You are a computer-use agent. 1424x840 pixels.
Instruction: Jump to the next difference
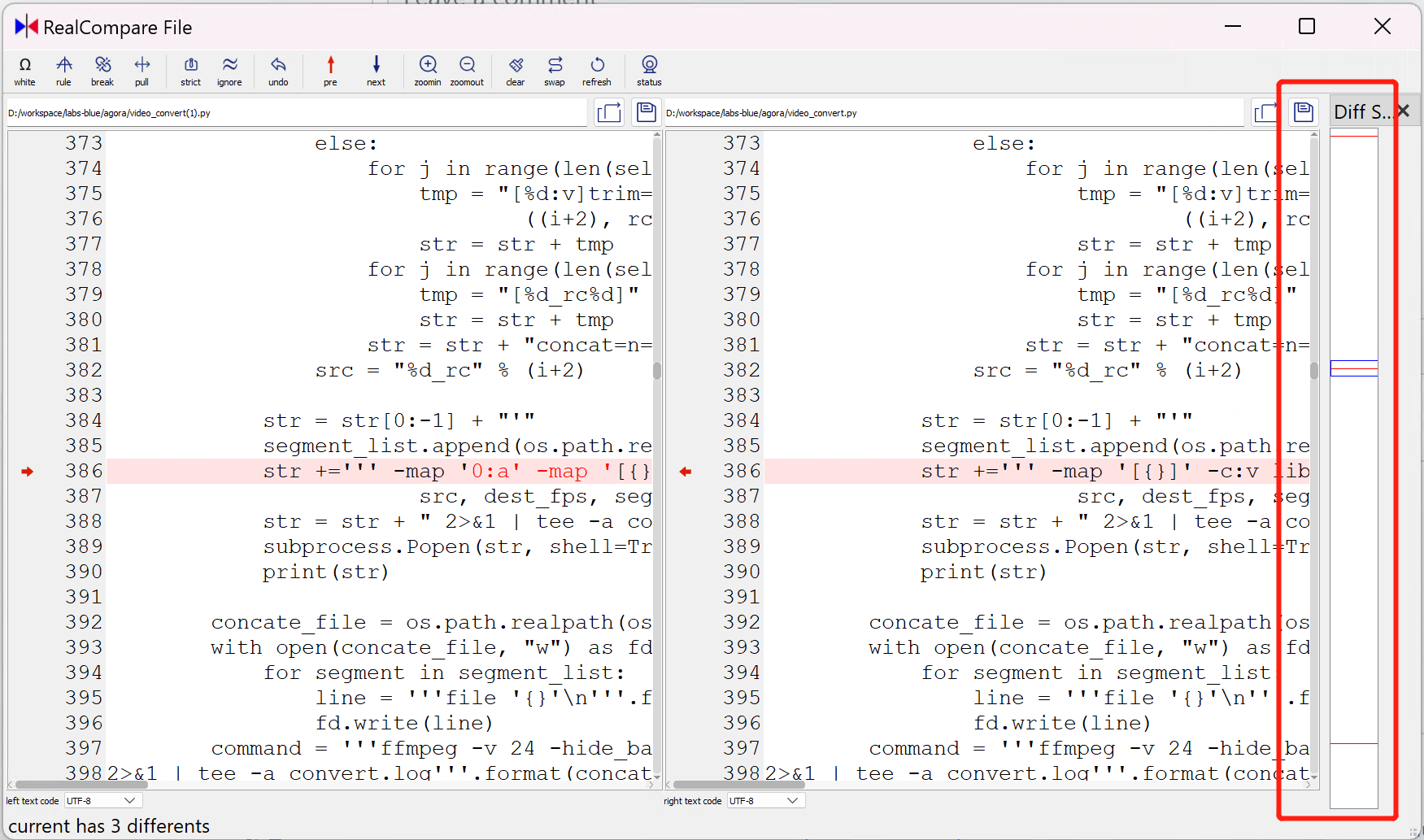click(x=376, y=71)
